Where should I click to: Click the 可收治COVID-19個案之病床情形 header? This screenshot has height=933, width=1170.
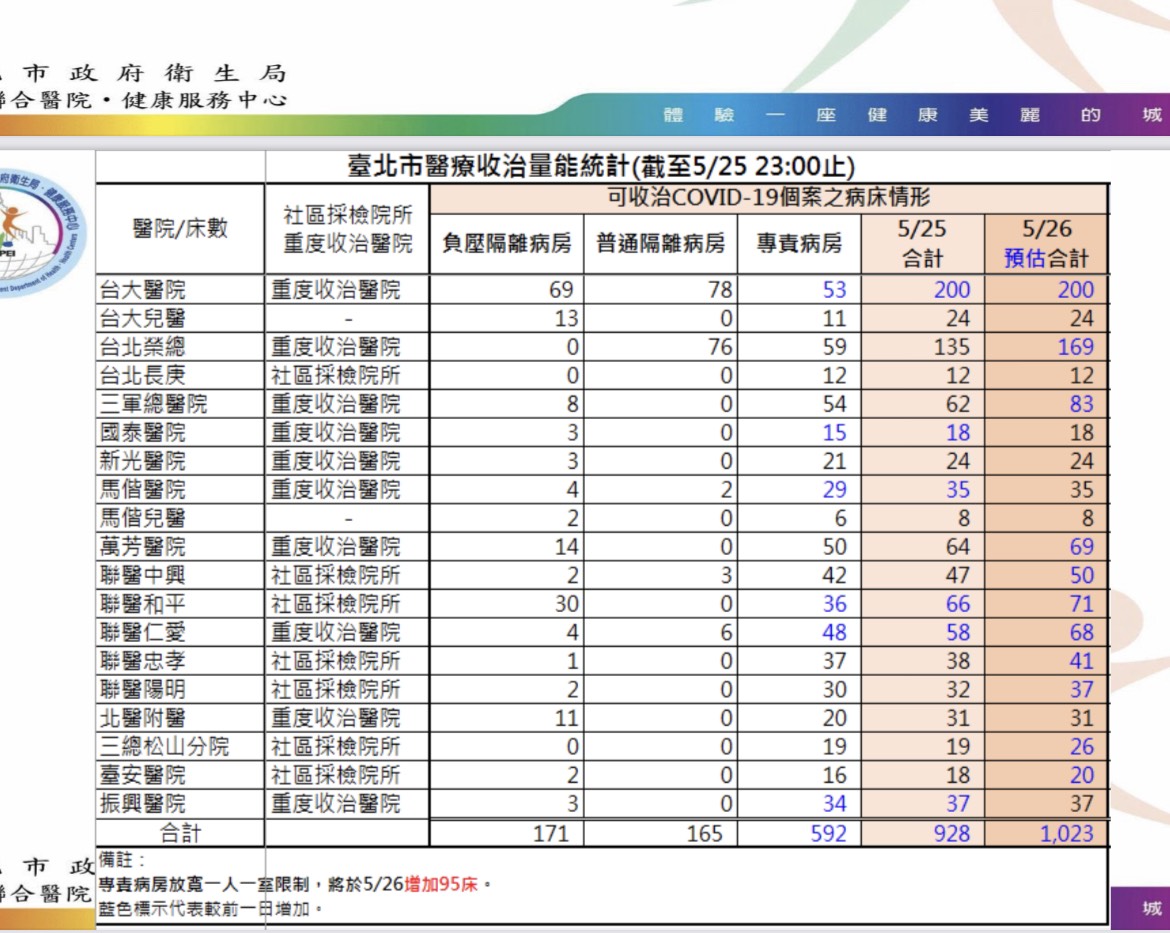[x=769, y=197]
